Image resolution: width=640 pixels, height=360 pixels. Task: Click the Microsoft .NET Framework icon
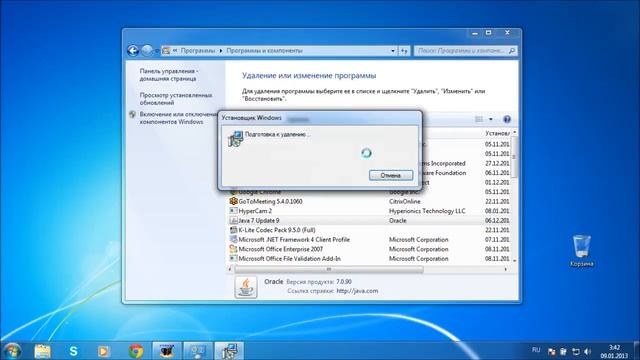[233, 240]
